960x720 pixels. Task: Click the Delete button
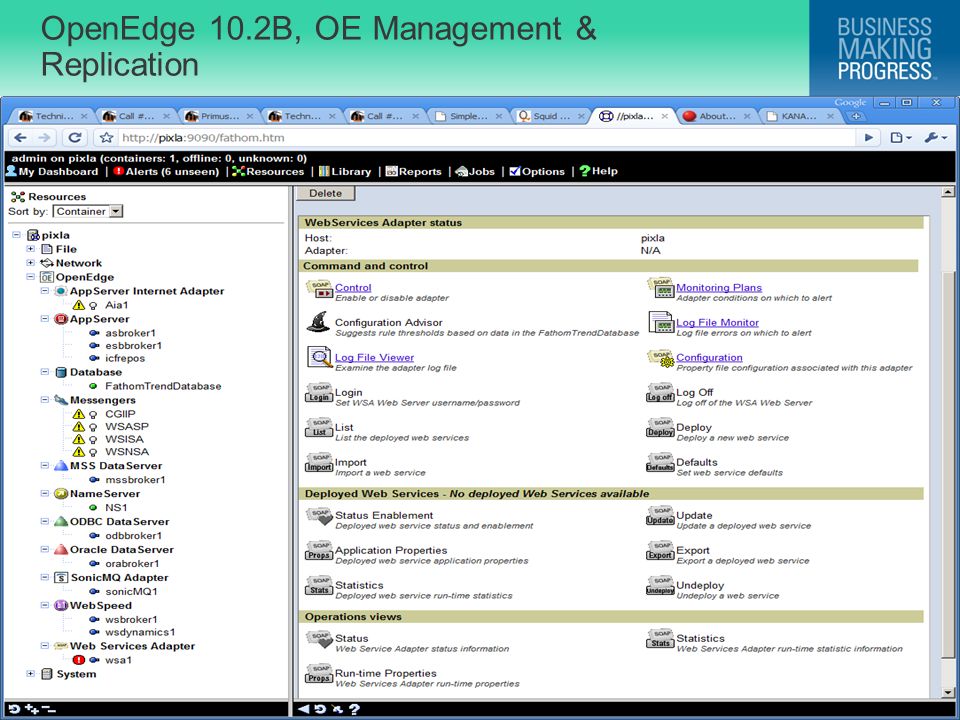click(325, 193)
